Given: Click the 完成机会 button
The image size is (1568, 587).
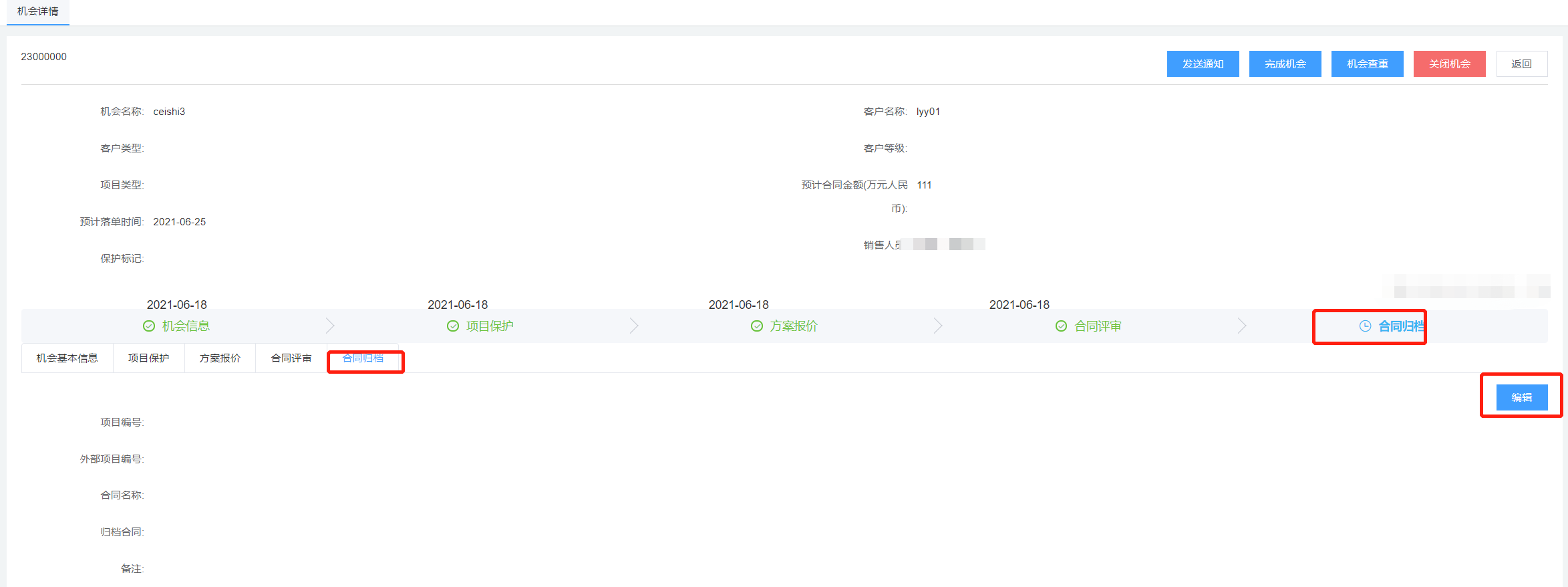Looking at the screenshot, I should coord(1285,64).
